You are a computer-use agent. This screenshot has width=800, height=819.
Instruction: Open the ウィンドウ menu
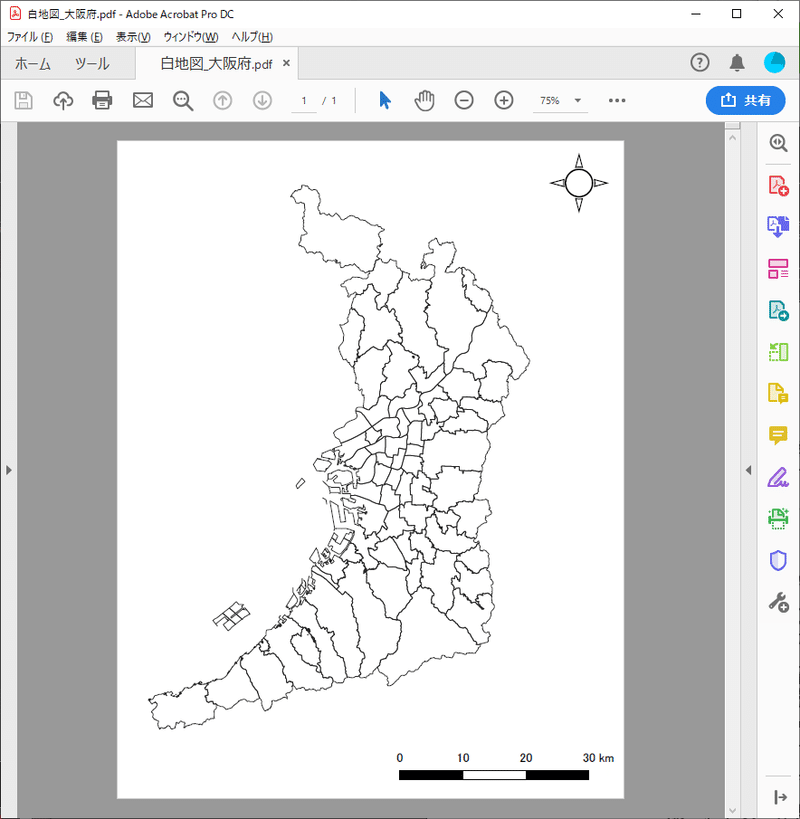click(x=191, y=37)
